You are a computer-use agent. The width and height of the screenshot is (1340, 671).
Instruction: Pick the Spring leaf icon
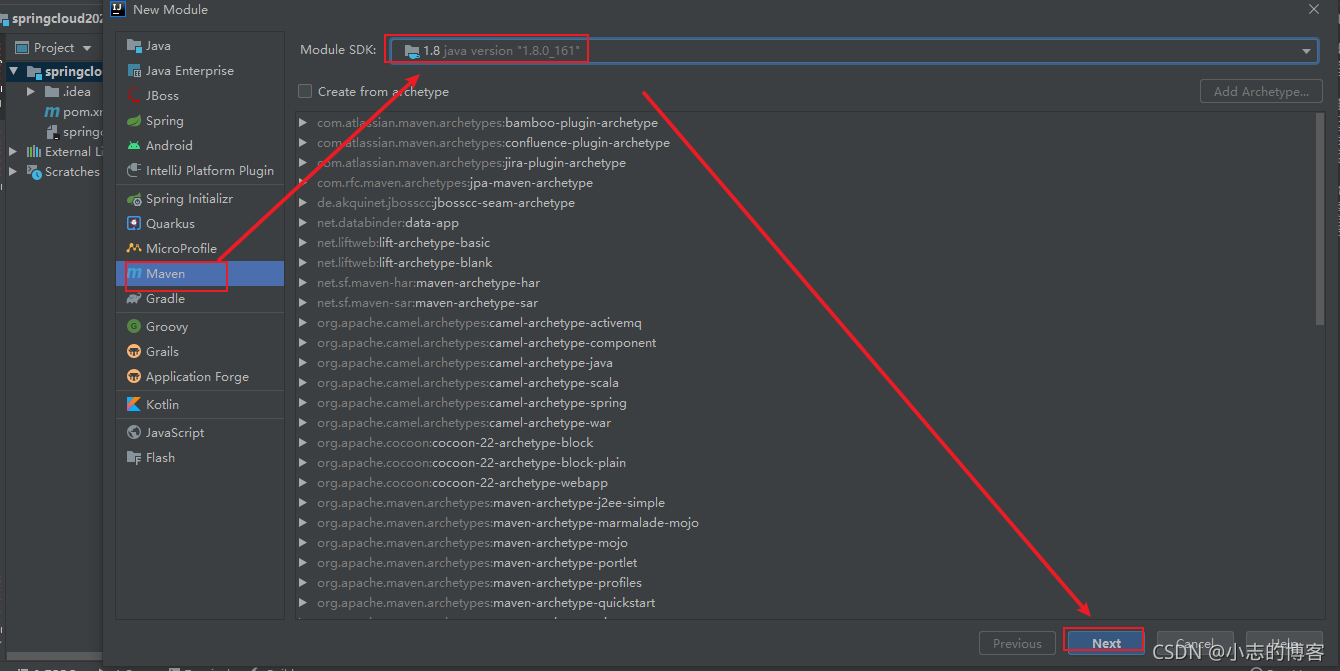point(134,121)
